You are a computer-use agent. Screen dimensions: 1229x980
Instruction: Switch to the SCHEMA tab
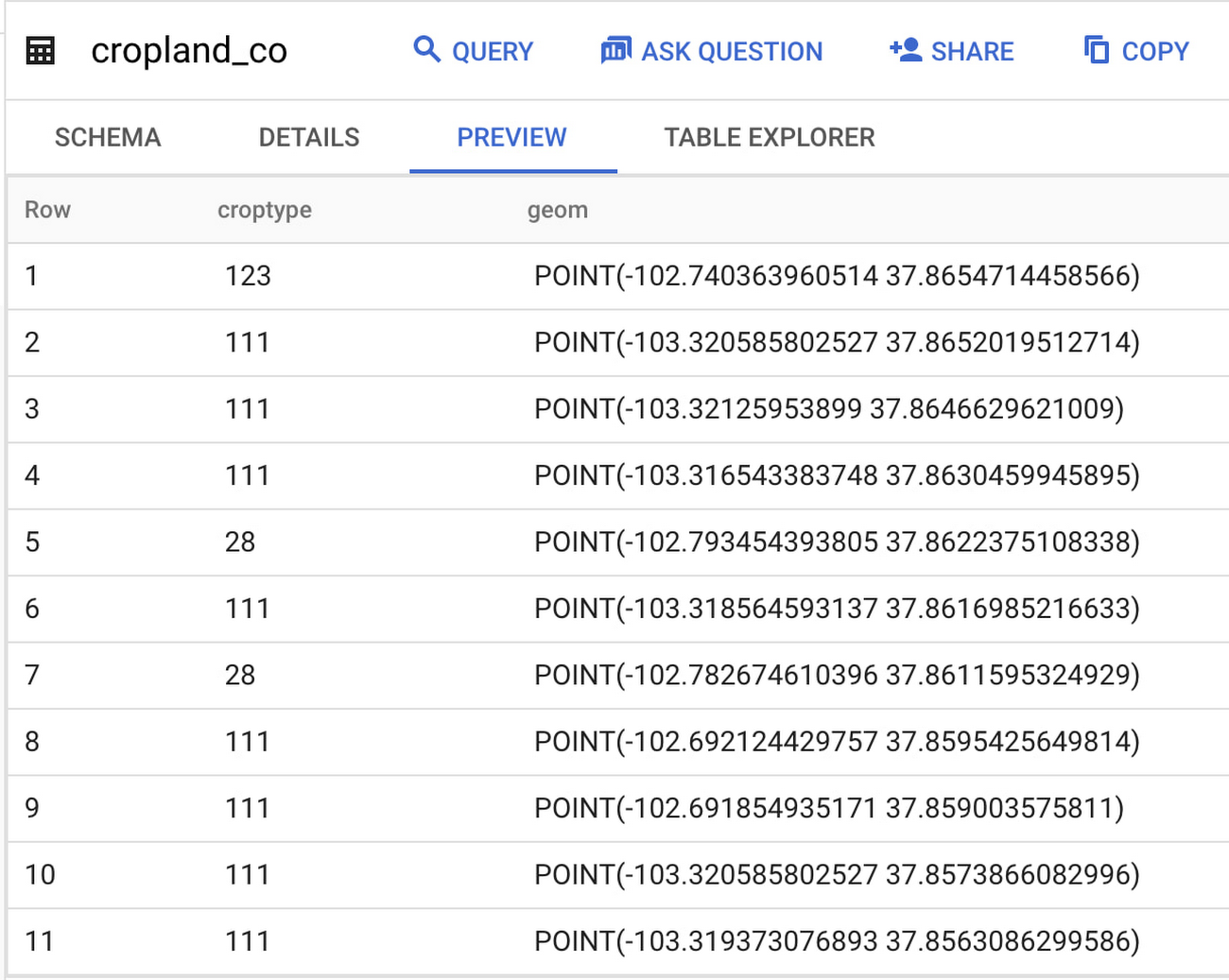click(108, 138)
